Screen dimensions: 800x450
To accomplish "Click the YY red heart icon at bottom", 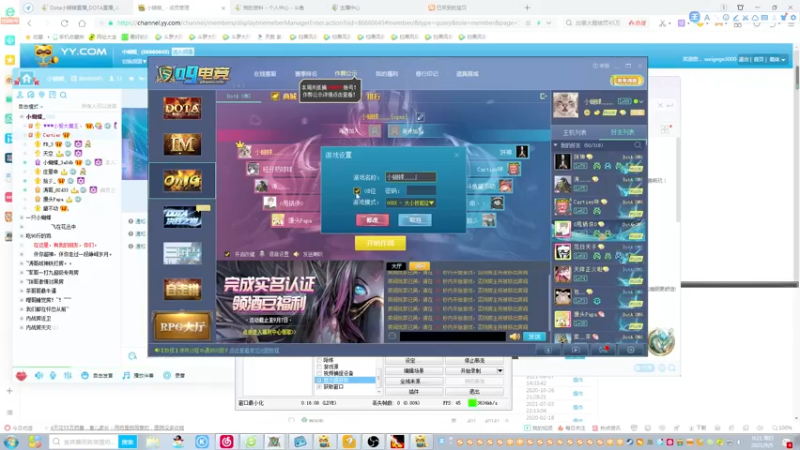I will point(21,376).
